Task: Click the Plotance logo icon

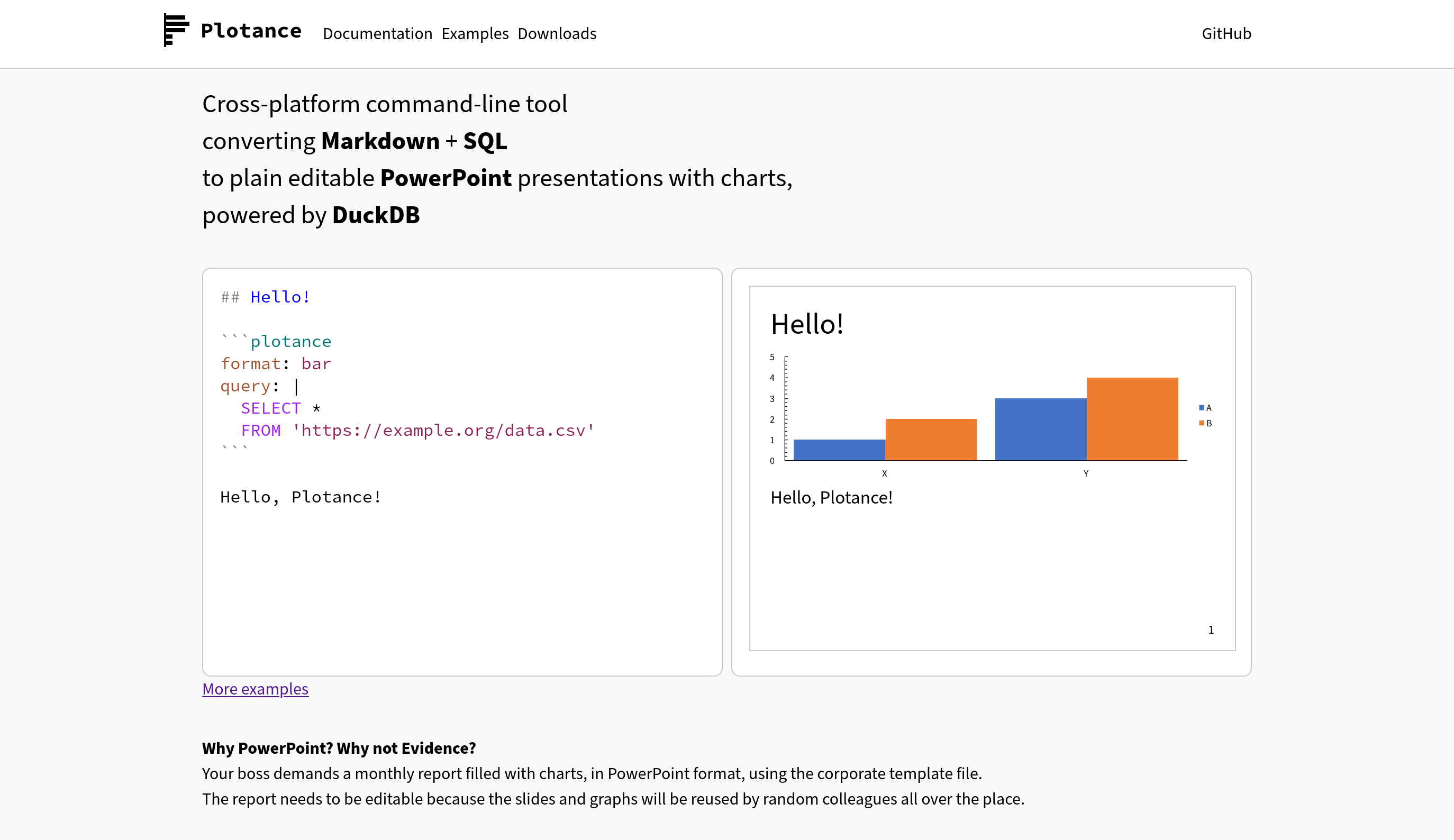Action: coord(177,30)
